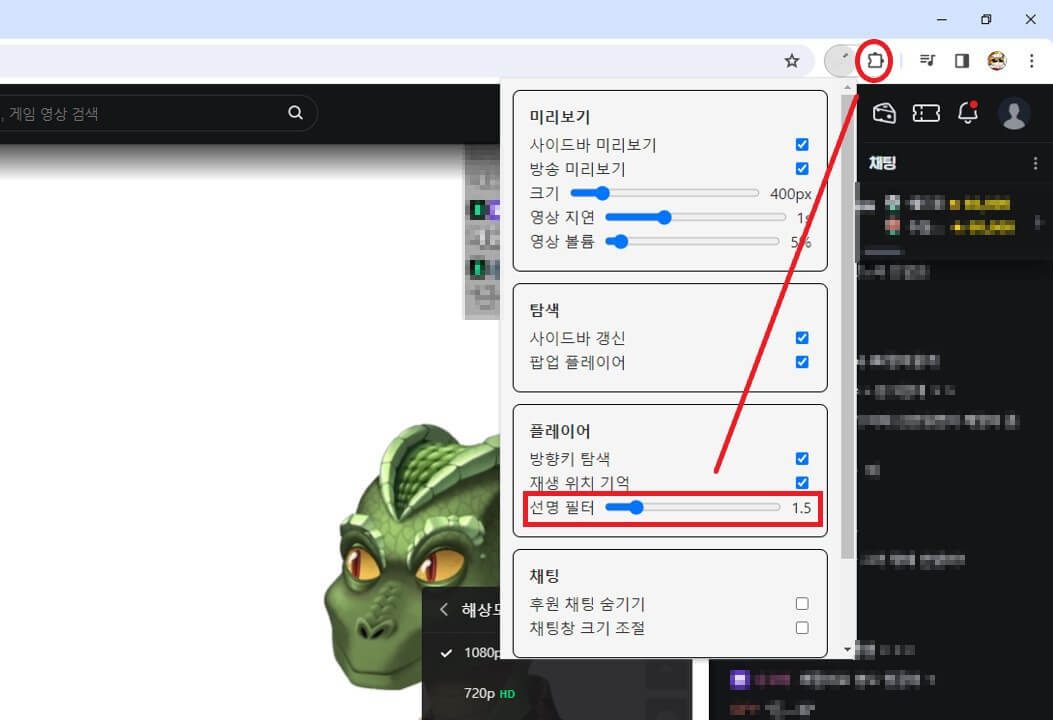Click the 탐색 section heading

point(545,310)
